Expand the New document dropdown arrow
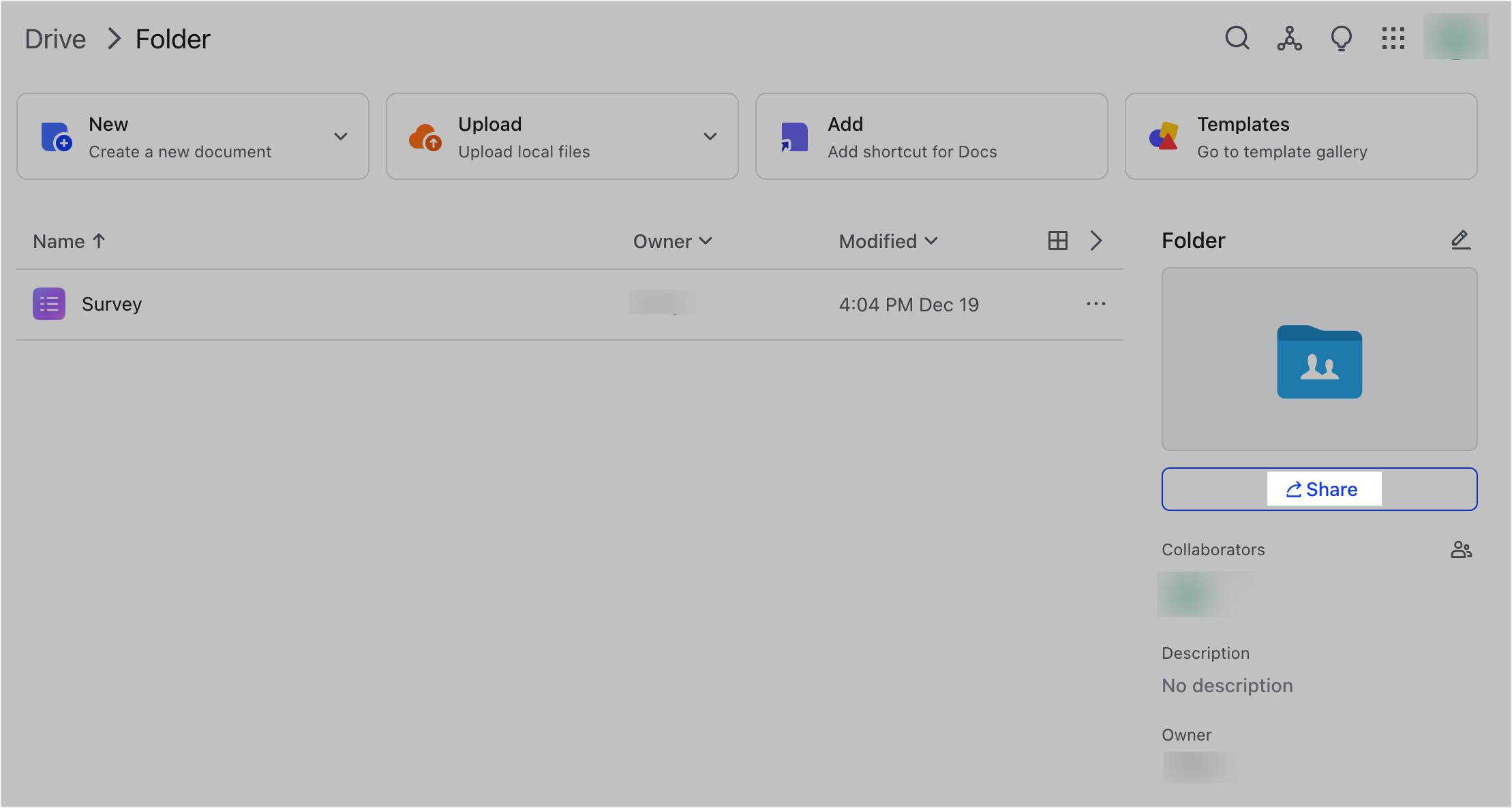 pos(341,136)
